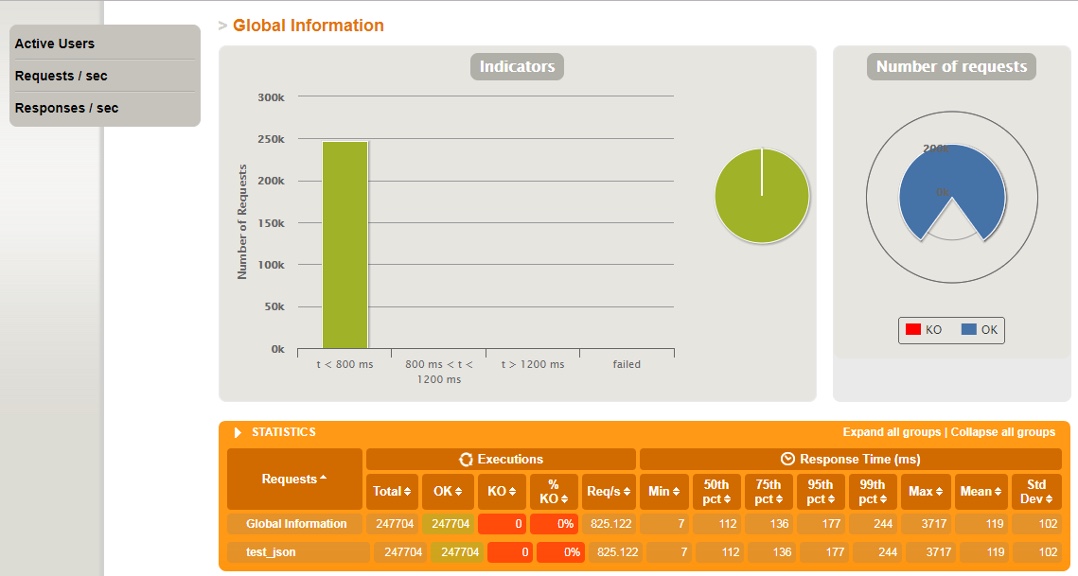Image resolution: width=1078 pixels, height=576 pixels.
Task: Sort by the Requests name column
Action: point(294,479)
